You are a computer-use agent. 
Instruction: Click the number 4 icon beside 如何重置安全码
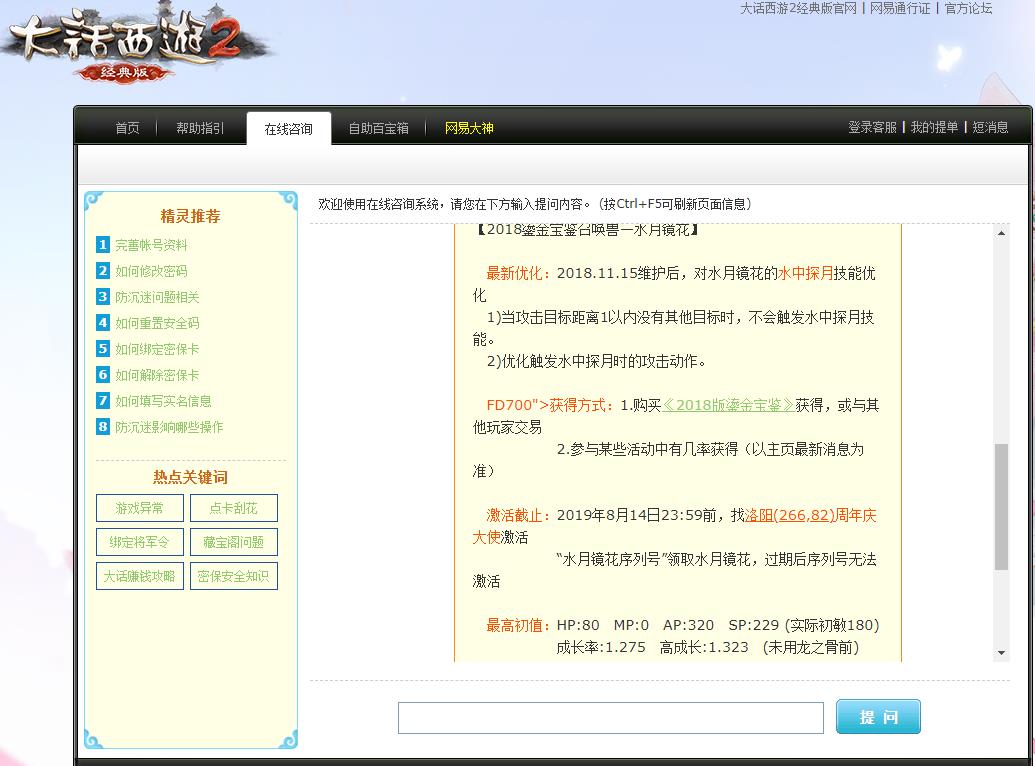pos(103,323)
